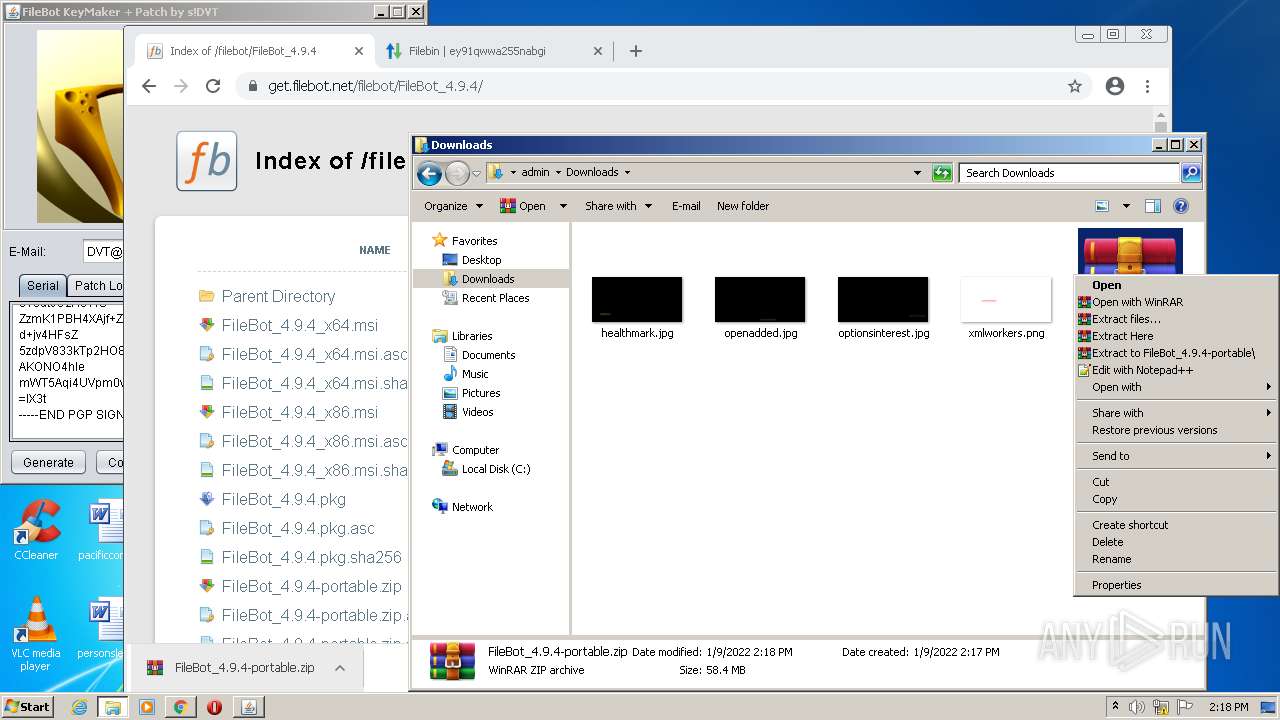Close the Filebin tab
This screenshot has height=720, width=1280.
coord(598,51)
